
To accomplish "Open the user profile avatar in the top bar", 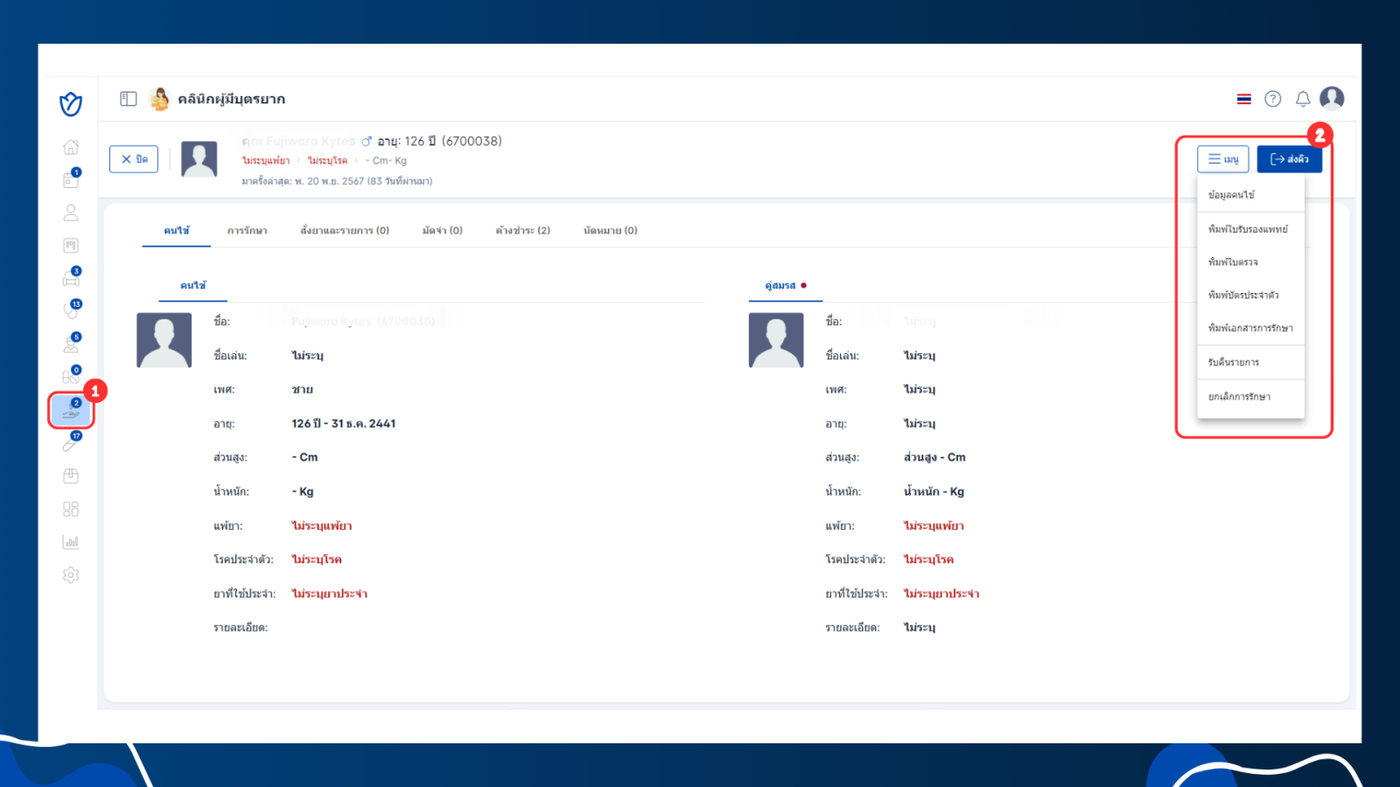I will (1332, 98).
